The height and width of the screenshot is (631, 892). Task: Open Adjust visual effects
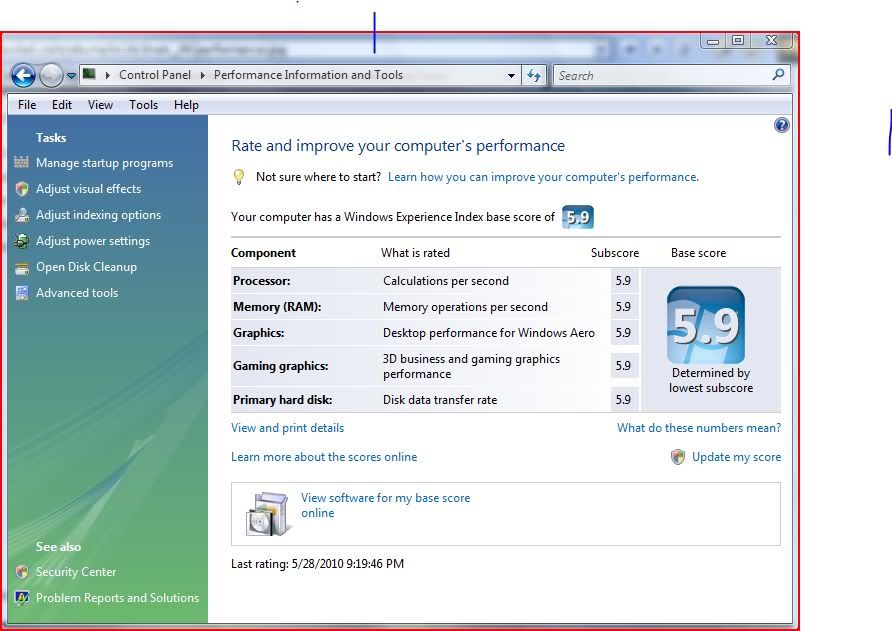(88, 189)
